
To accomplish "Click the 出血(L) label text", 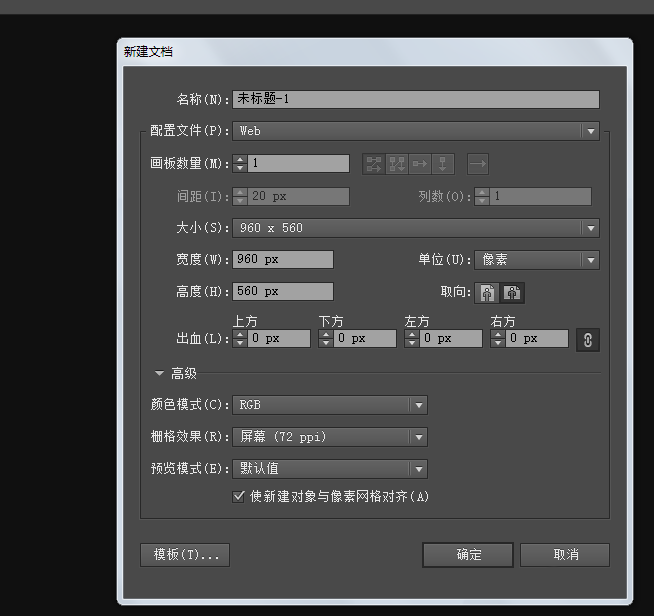I will coord(202,338).
